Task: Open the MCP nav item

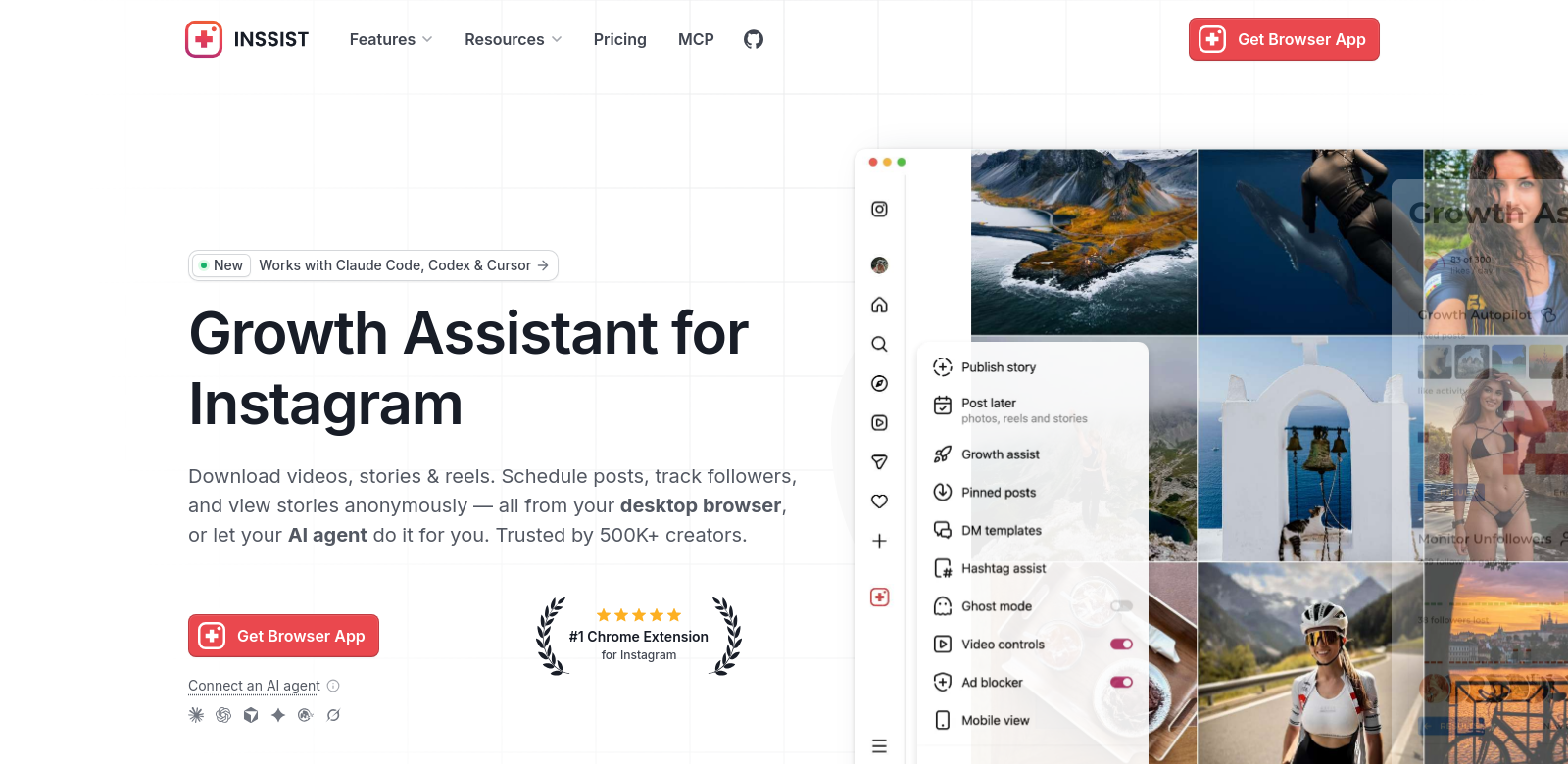Action: tap(696, 39)
